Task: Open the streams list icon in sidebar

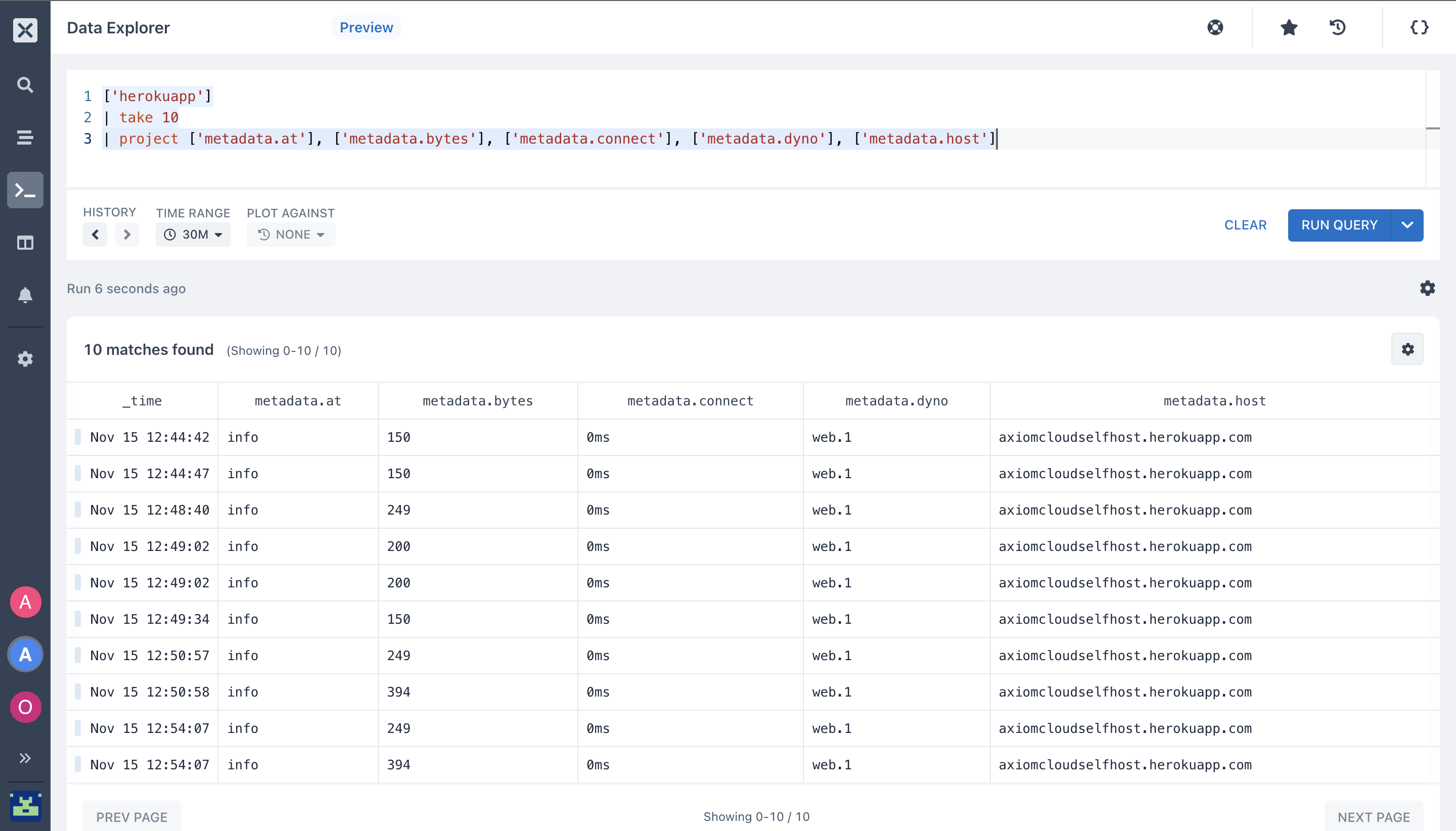Action: click(25, 137)
